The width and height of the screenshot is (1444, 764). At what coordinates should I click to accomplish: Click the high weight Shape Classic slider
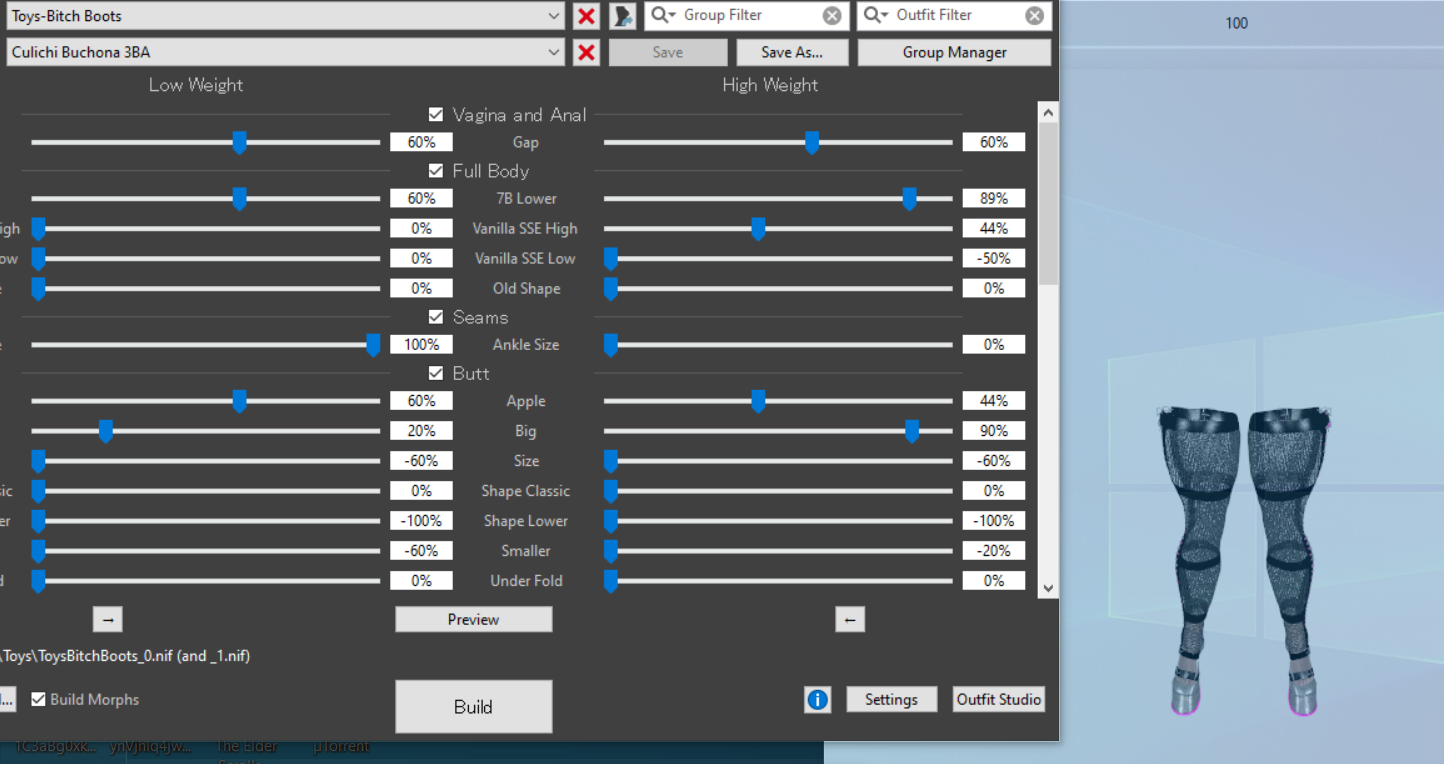point(778,491)
